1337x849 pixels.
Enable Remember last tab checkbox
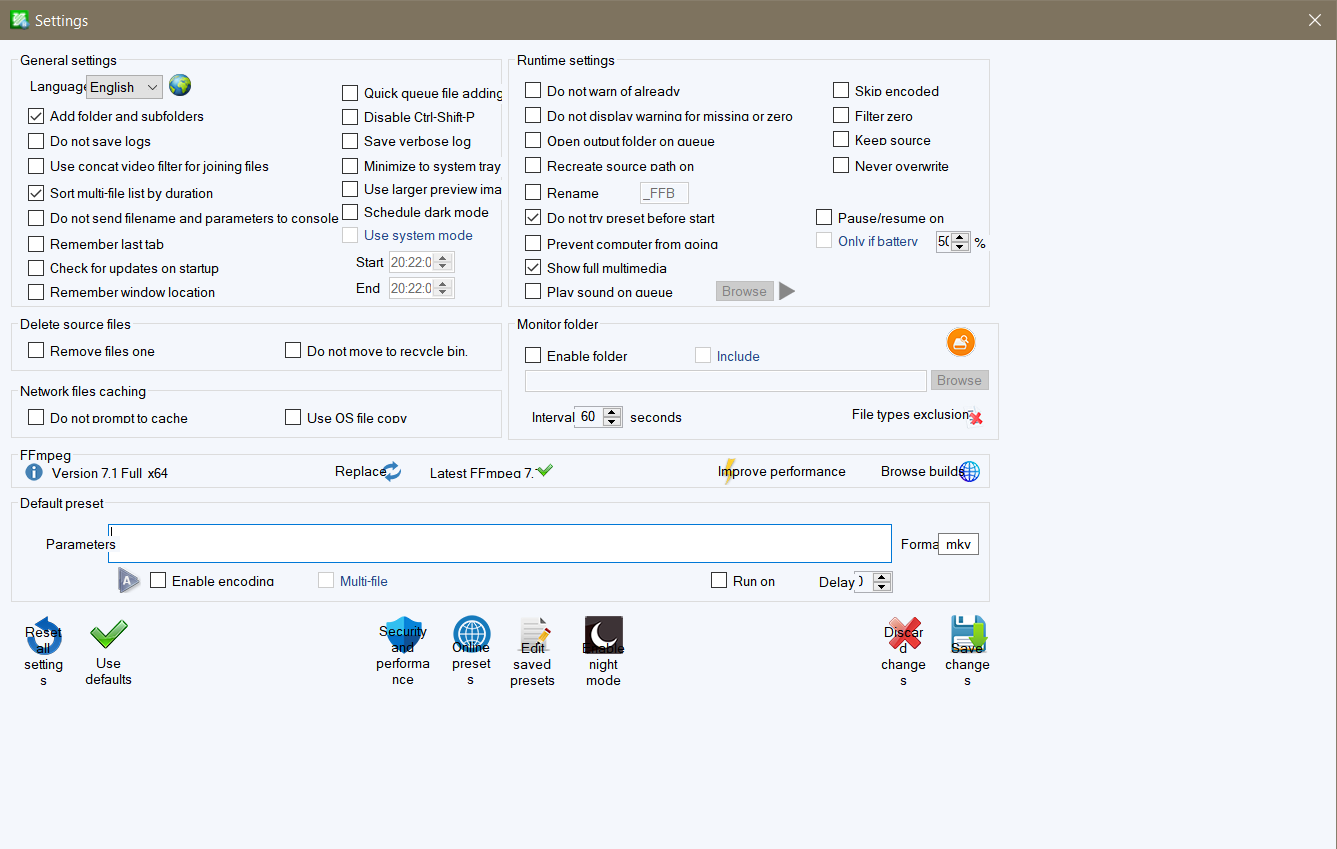coord(36,244)
